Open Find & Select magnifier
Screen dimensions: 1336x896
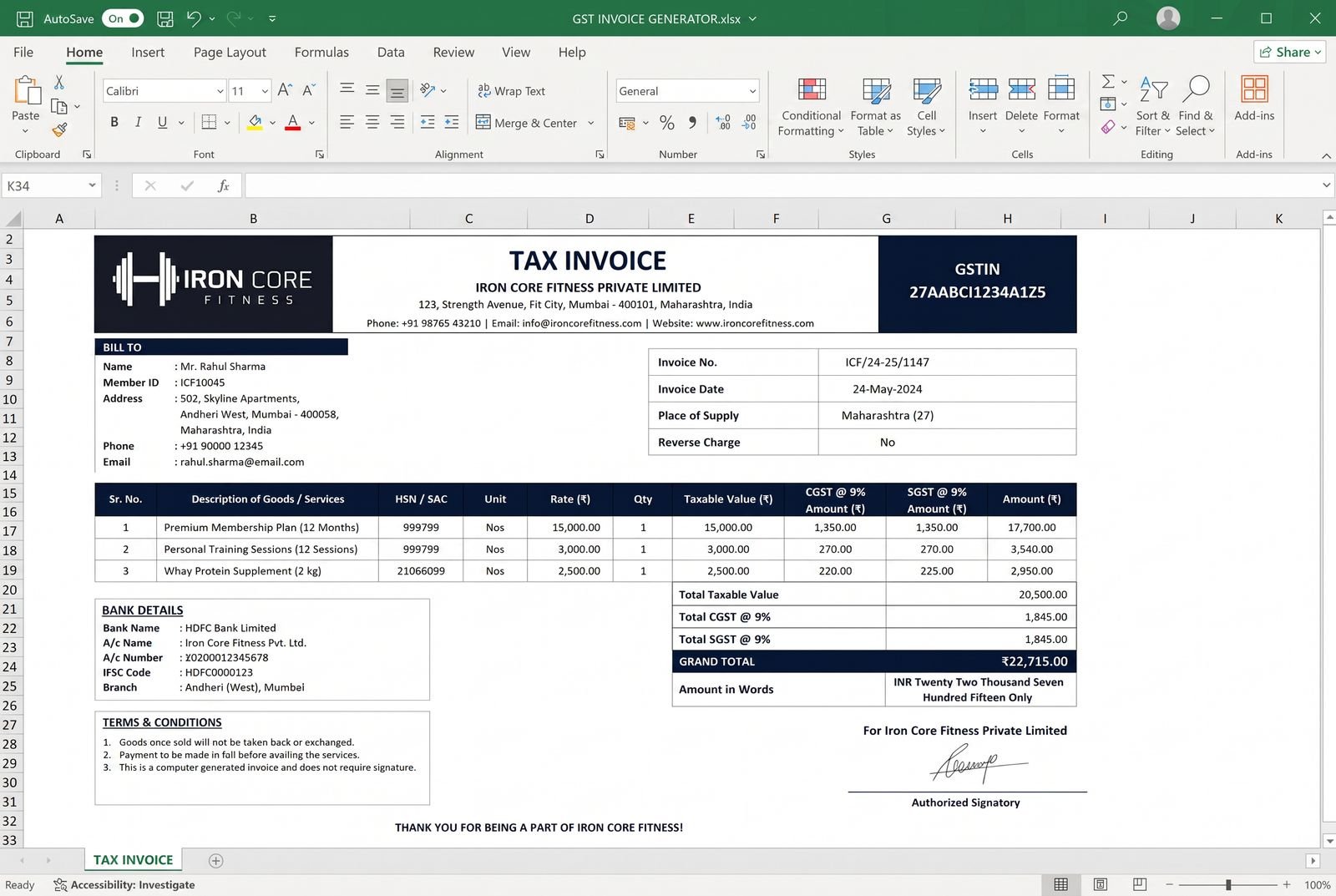1196,107
